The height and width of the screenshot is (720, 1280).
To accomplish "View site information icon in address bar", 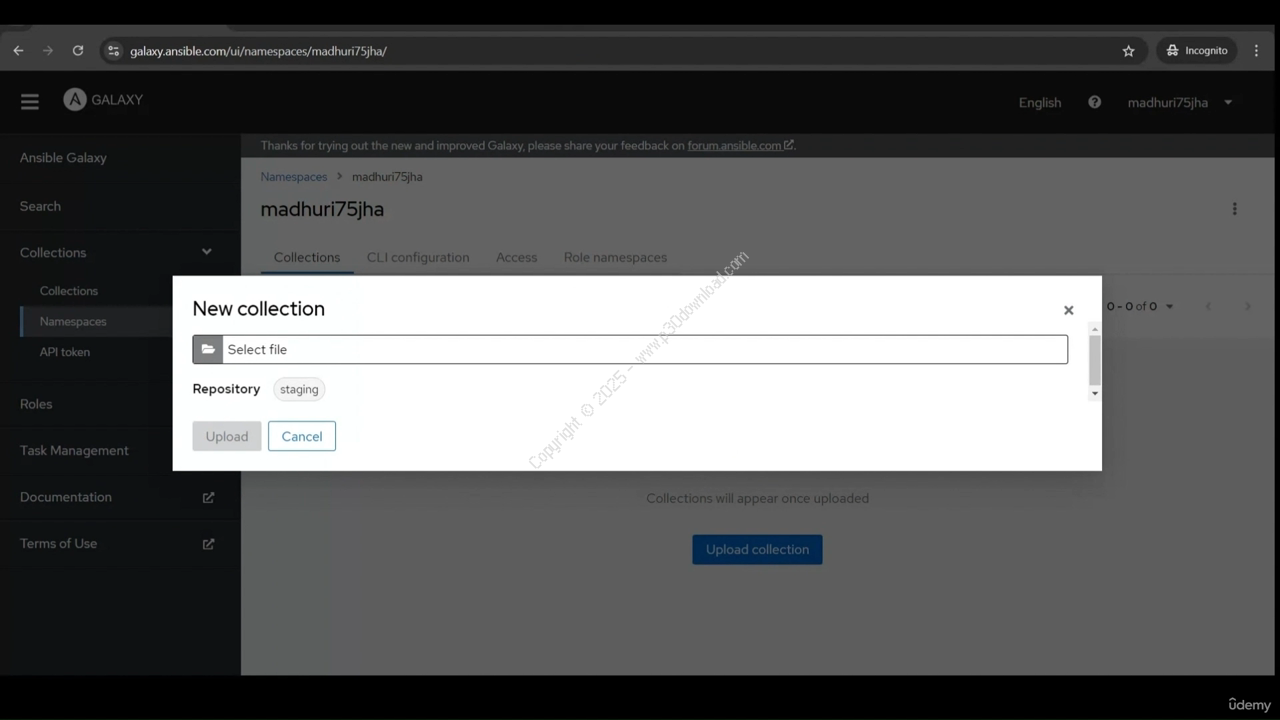I will click(x=113, y=51).
